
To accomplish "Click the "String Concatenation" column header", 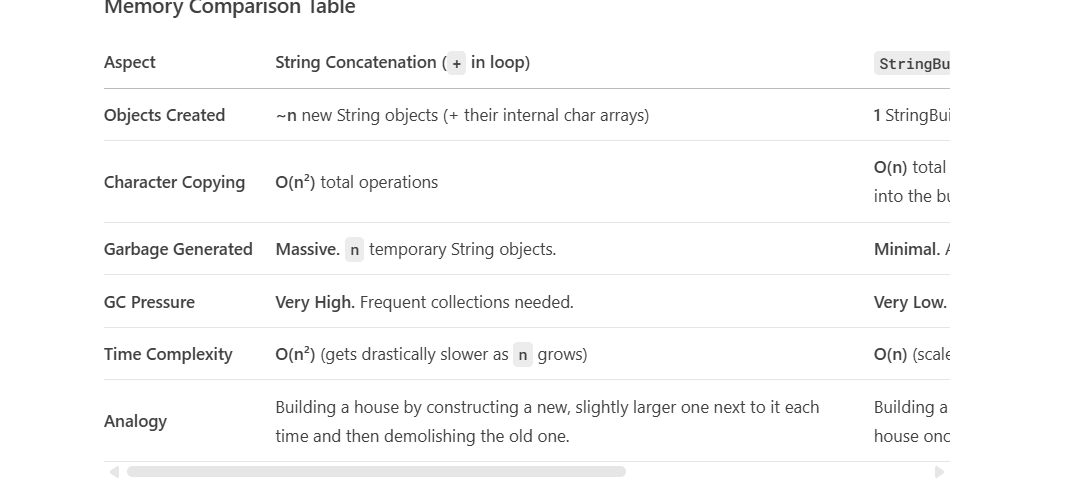I will 356,62.
